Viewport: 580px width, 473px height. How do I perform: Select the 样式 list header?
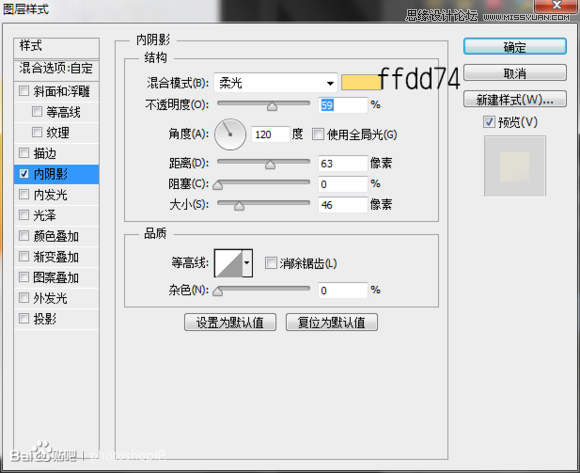[x=57, y=47]
